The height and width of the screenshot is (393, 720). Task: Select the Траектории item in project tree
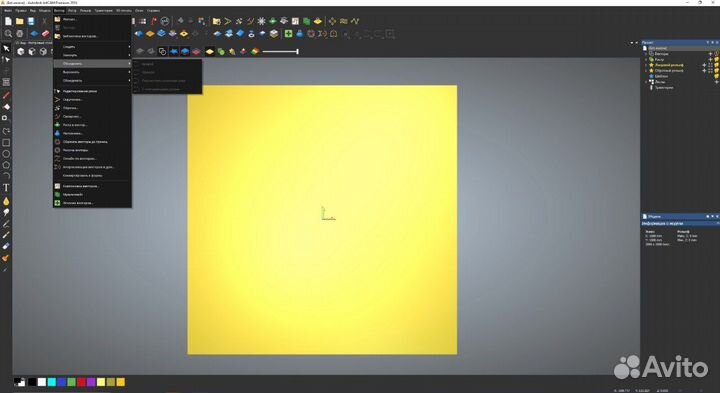tap(664, 87)
